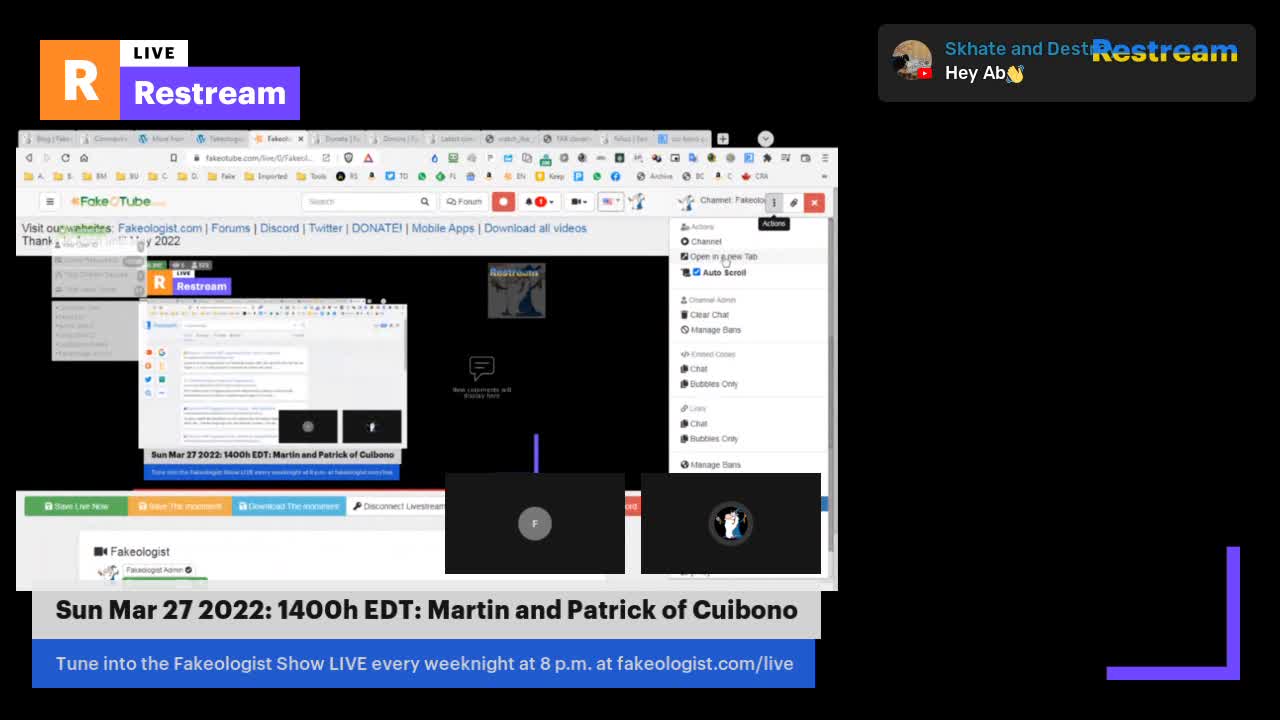This screenshot has height=720, width=1280.
Task: Copy Chat embed code
Action: pos(694,369)
